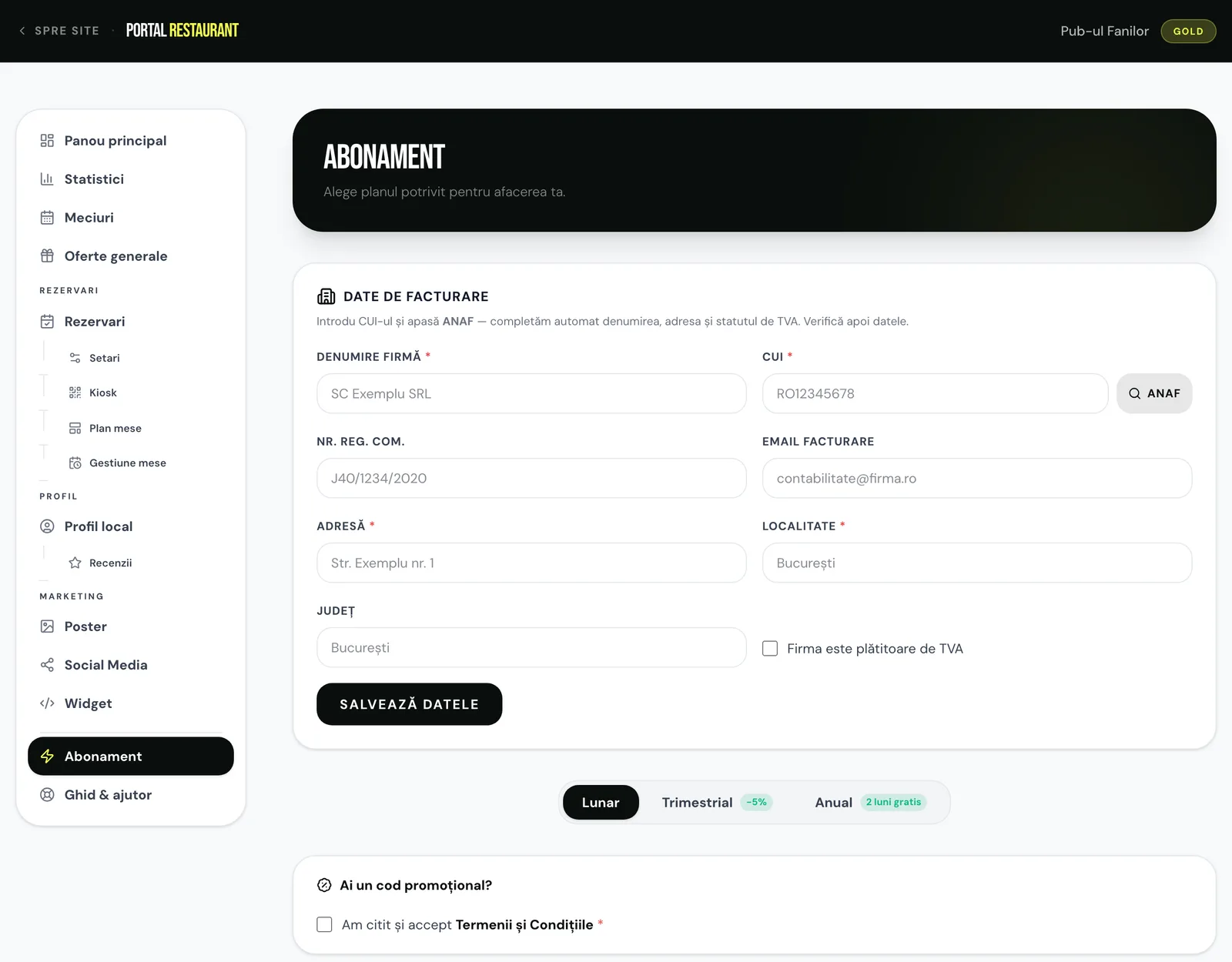
Task: Click the Kiosk QR code icon
Action: coord(75,392)
